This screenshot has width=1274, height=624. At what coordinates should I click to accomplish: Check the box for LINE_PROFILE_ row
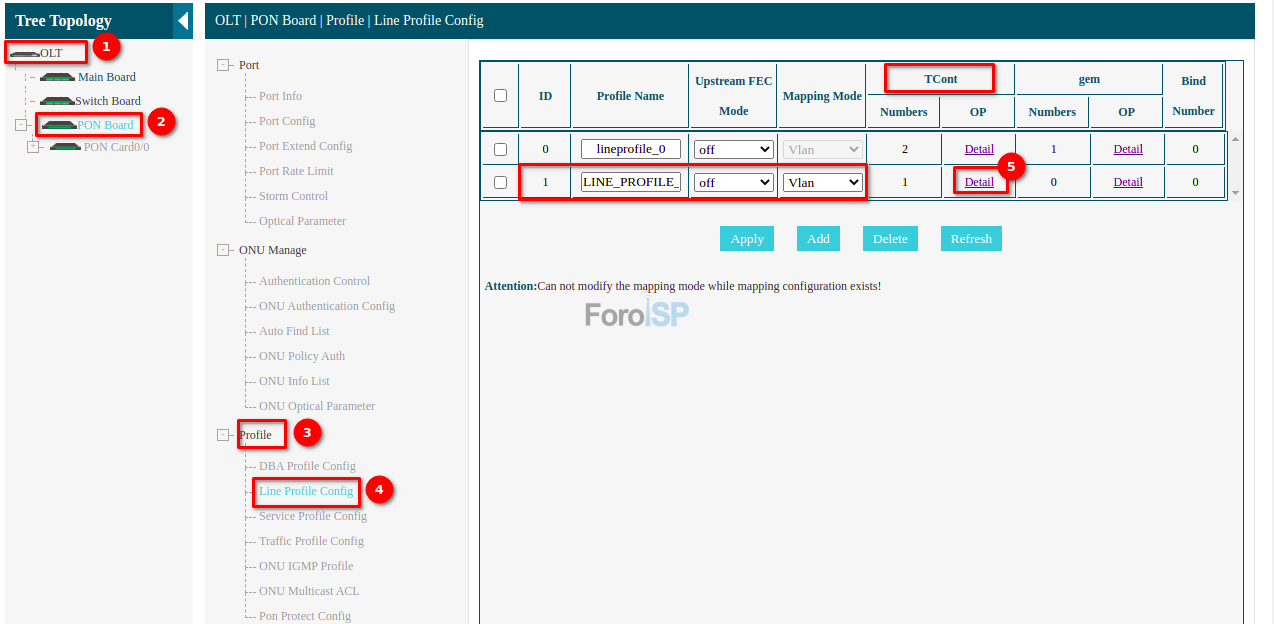[x=501, y=183]
